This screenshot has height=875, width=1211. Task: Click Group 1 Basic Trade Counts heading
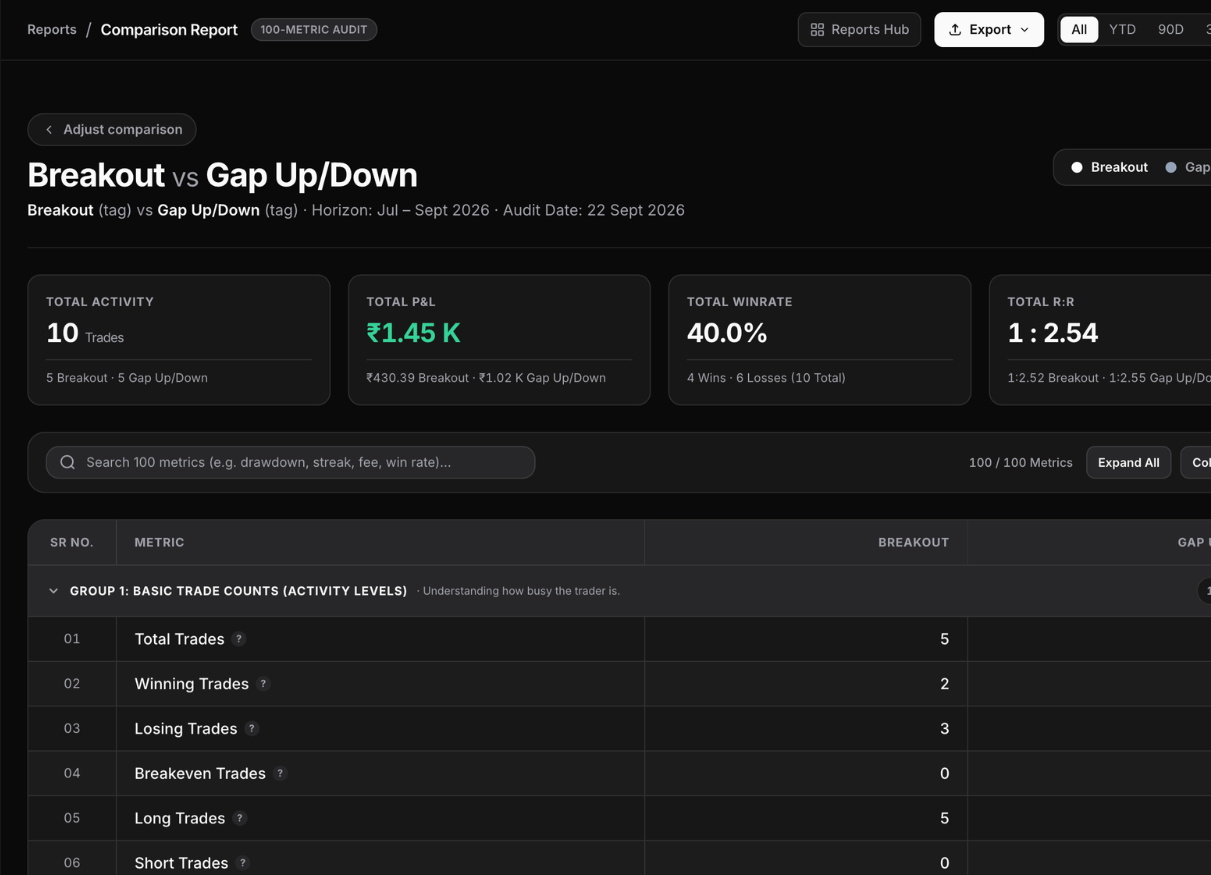click(x=238, y=591)
